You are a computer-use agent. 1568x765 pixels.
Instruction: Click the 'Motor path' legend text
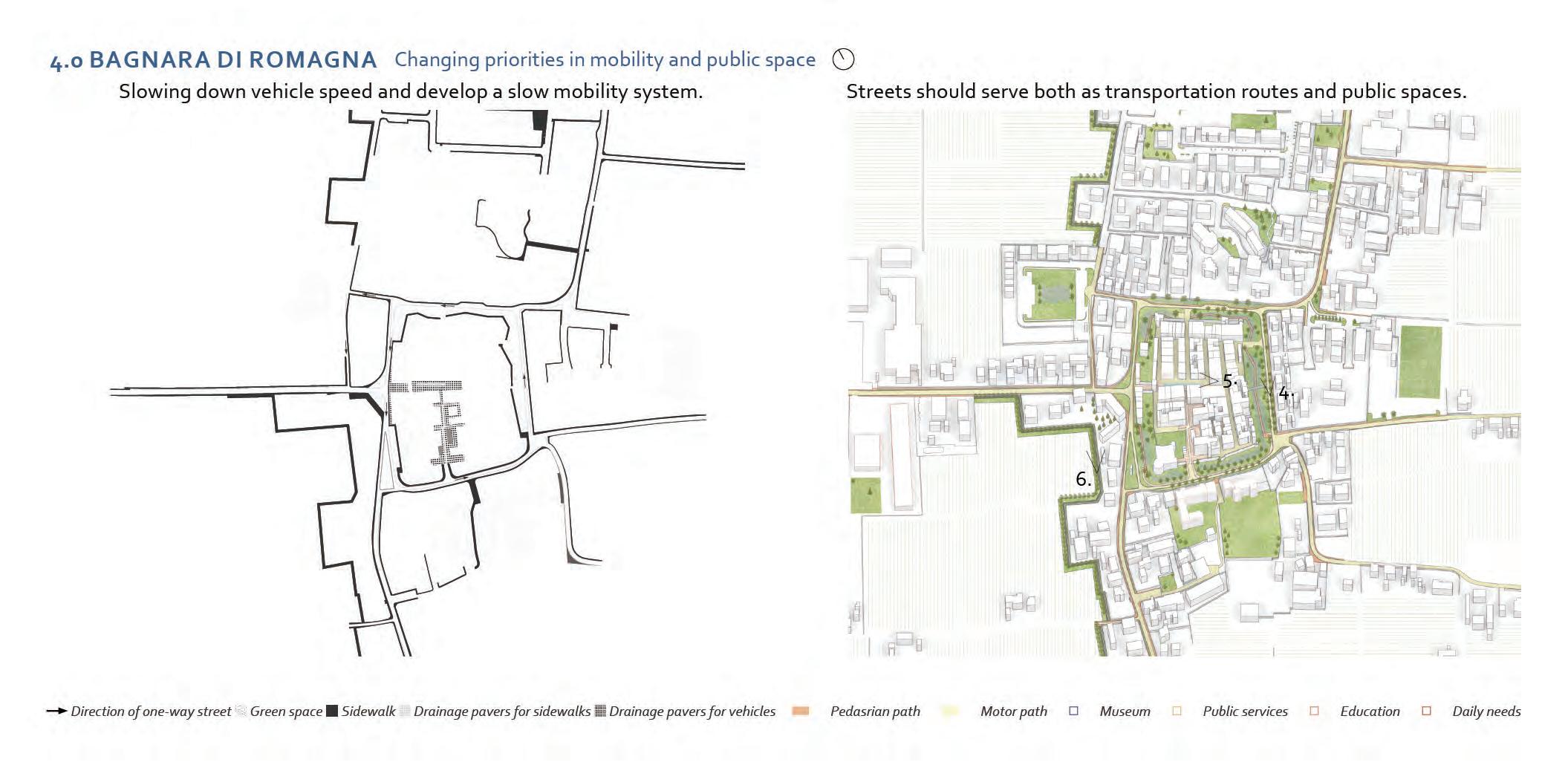tap(1014, 712)
